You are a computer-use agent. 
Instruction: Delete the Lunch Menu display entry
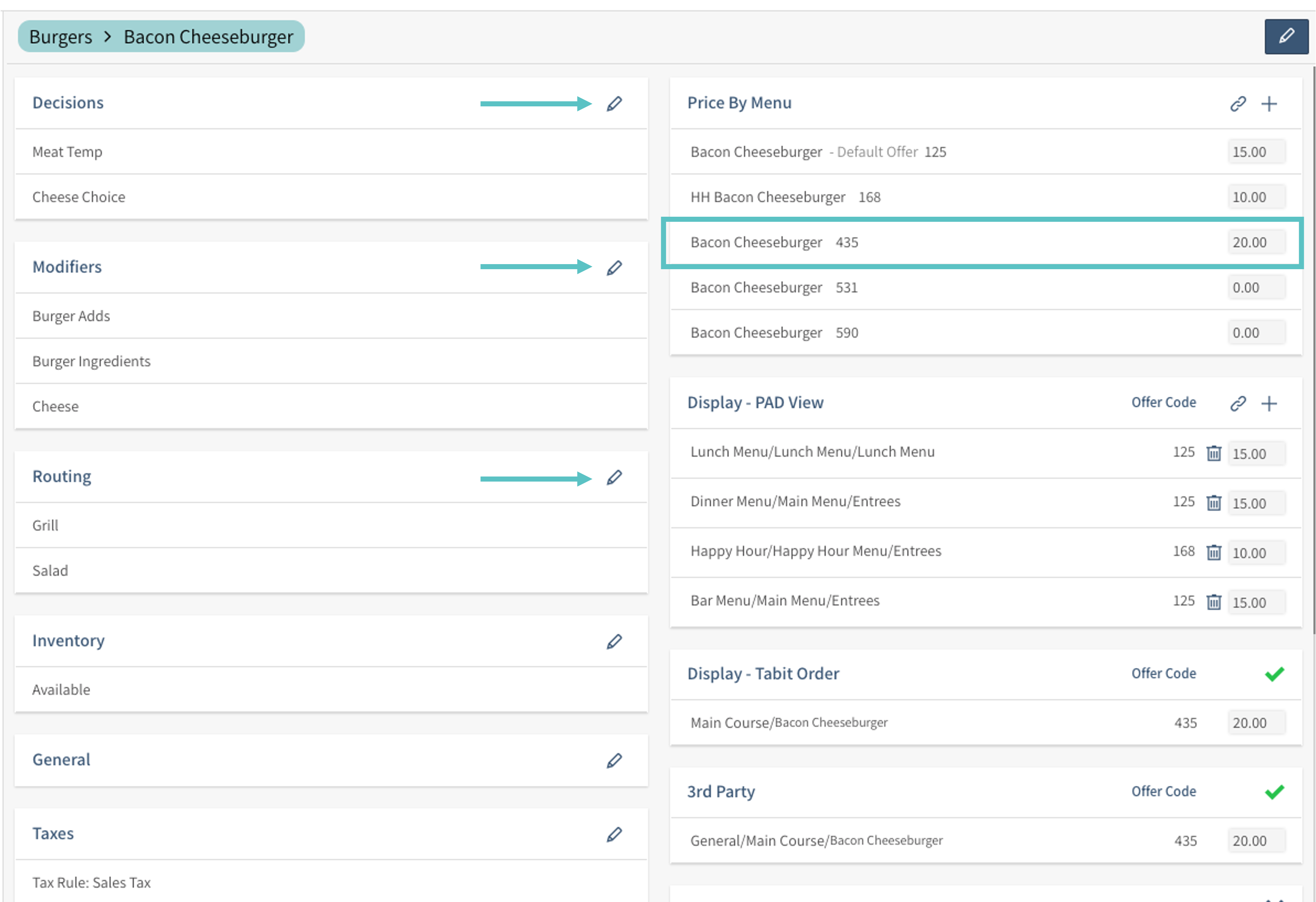click(x=1214, y=453)
